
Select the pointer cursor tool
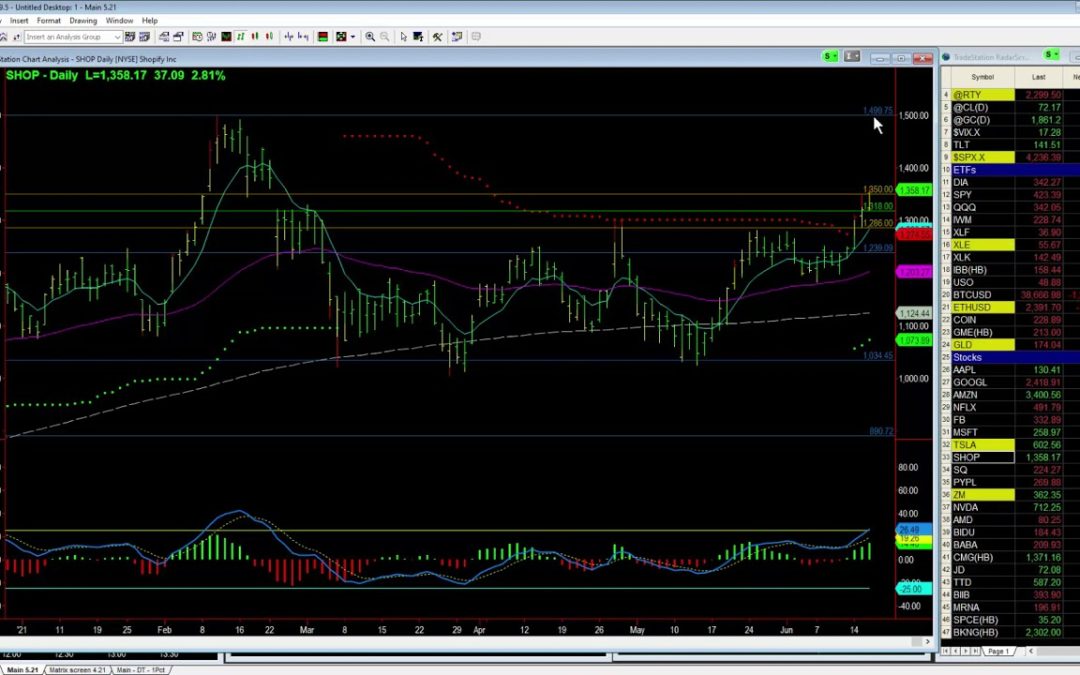click(x=404, y=37)
